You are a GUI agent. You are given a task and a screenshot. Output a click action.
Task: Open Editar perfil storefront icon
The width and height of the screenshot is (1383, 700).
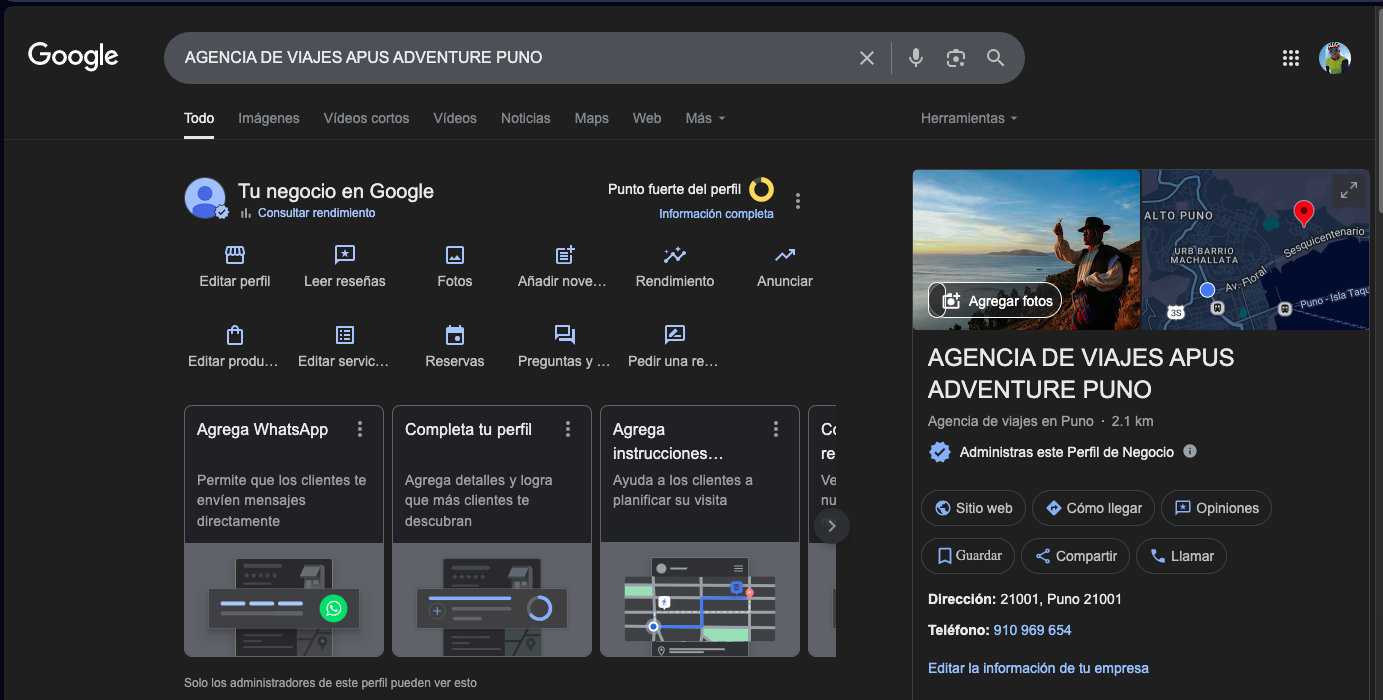235,255
